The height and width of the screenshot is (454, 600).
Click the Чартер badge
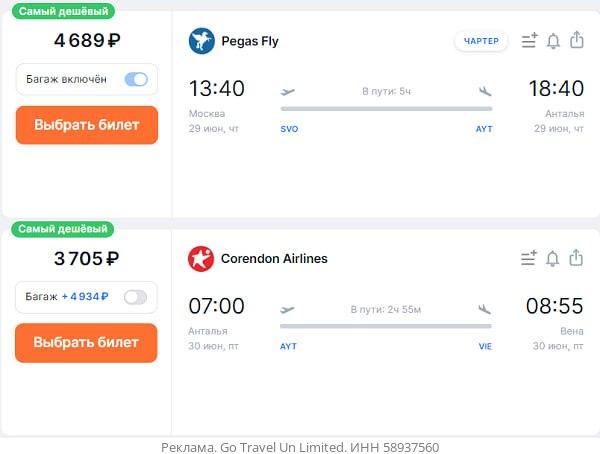[481, 41]
